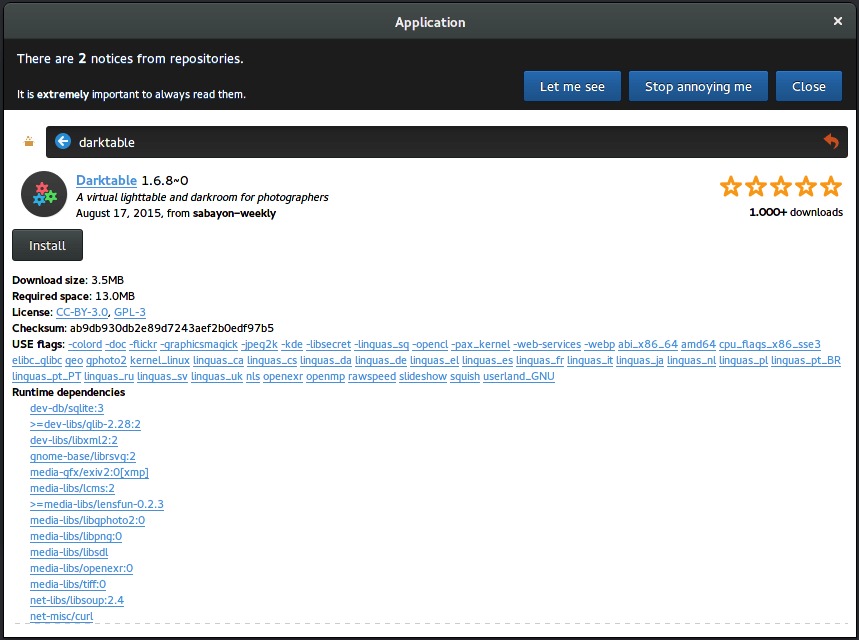The width and height of the screenshot is (859, 640).
Task: Click the slideshow USE flag
Action: click(x=423, y=376)
